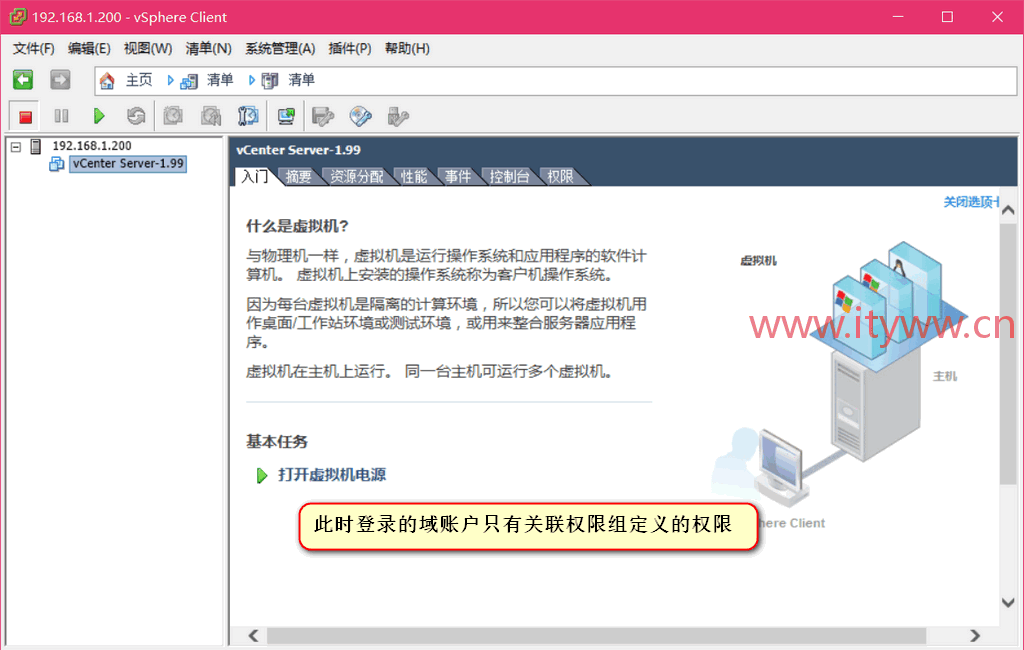Click the horizontal scrollbar thumb
This screenshot has width=1024, height=650.
596,636
